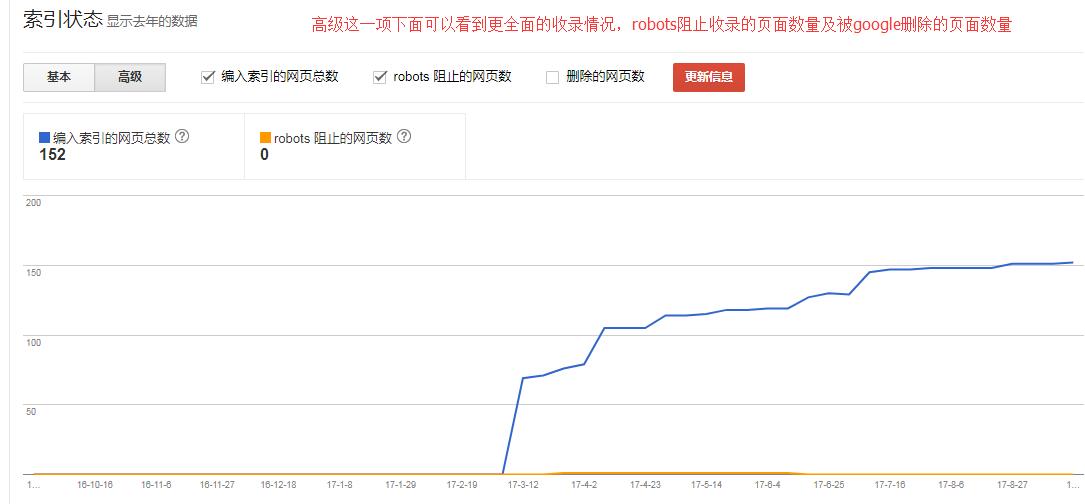
Task: Click the 索引状态 page heading
Action: pyautogui.click(x=63, y=19)
